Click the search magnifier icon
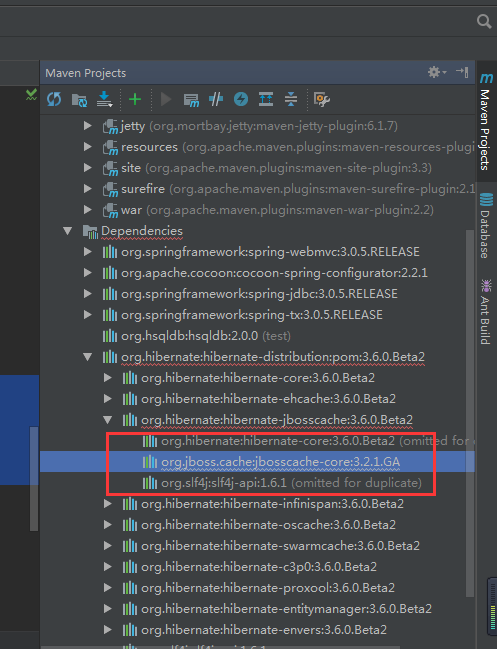 484,21
